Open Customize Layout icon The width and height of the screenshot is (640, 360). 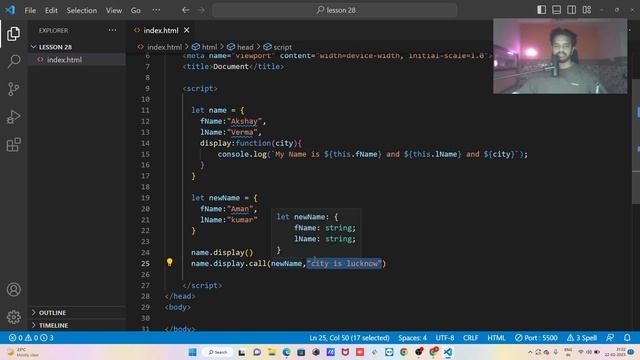coord(587,10)
